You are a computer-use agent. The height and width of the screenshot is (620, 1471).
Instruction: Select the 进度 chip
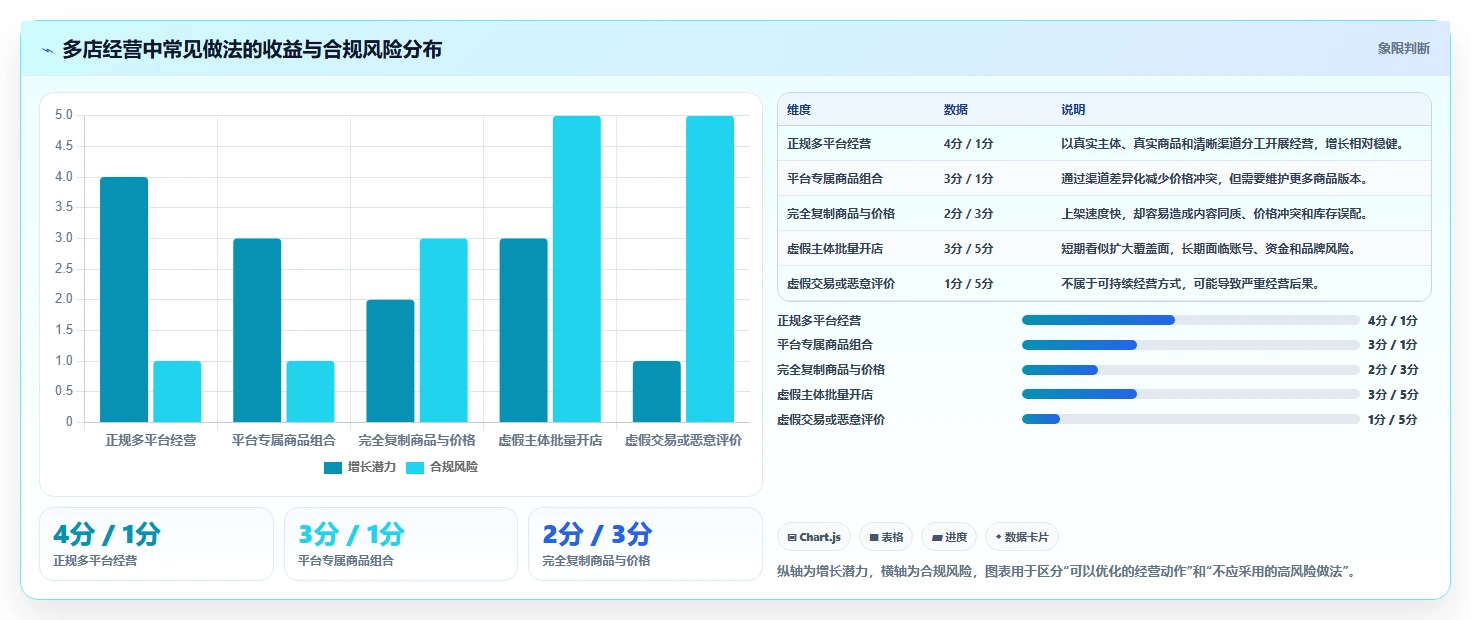click(x=949, y=537)
